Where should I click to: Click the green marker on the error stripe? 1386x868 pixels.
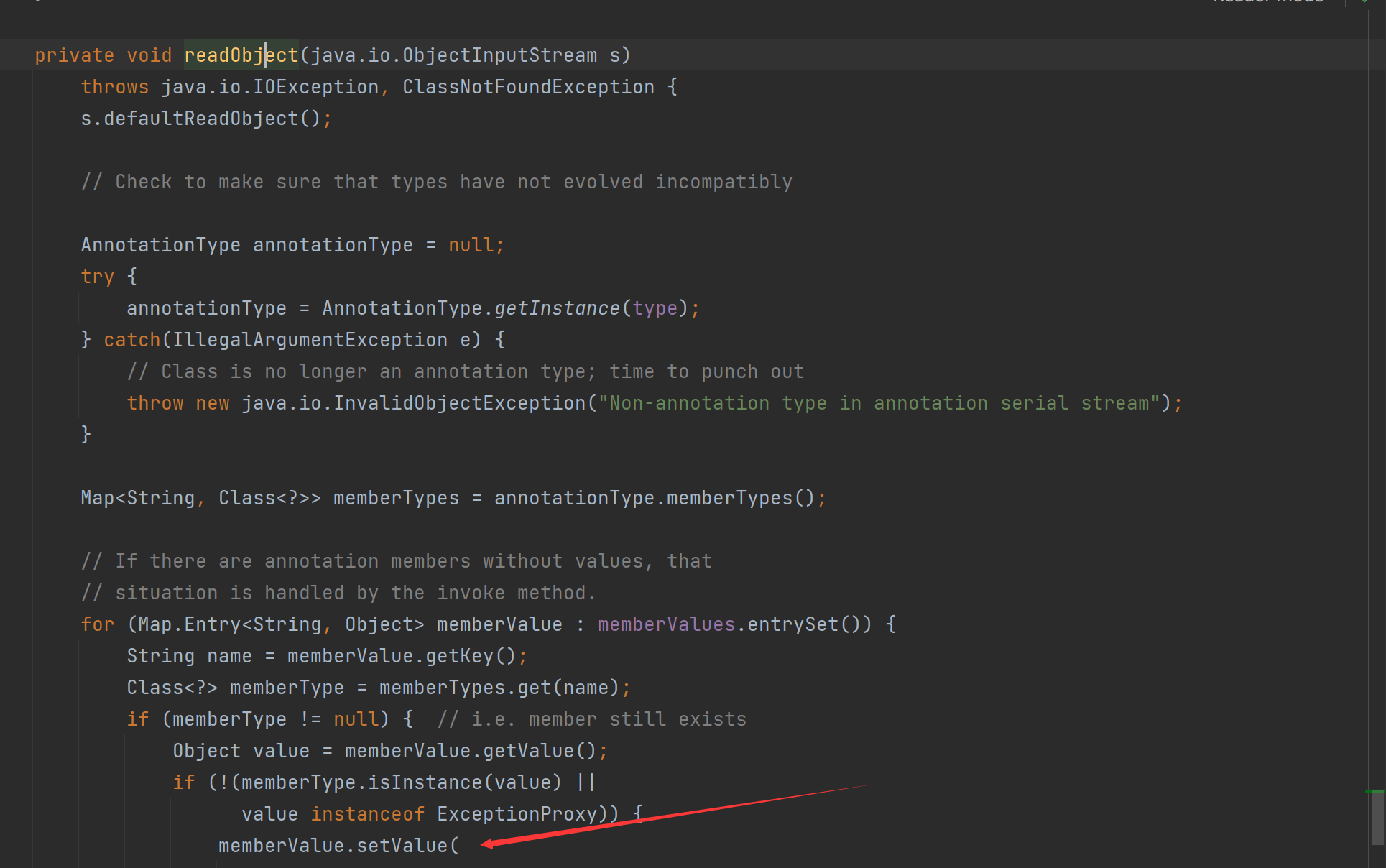point(1375,791)
